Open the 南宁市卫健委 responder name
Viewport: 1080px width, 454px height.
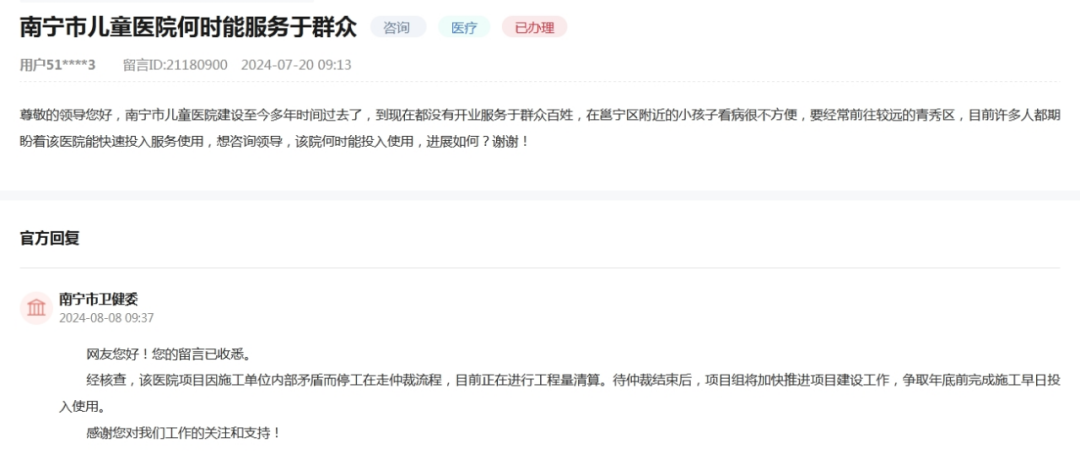tap(98, 299)
